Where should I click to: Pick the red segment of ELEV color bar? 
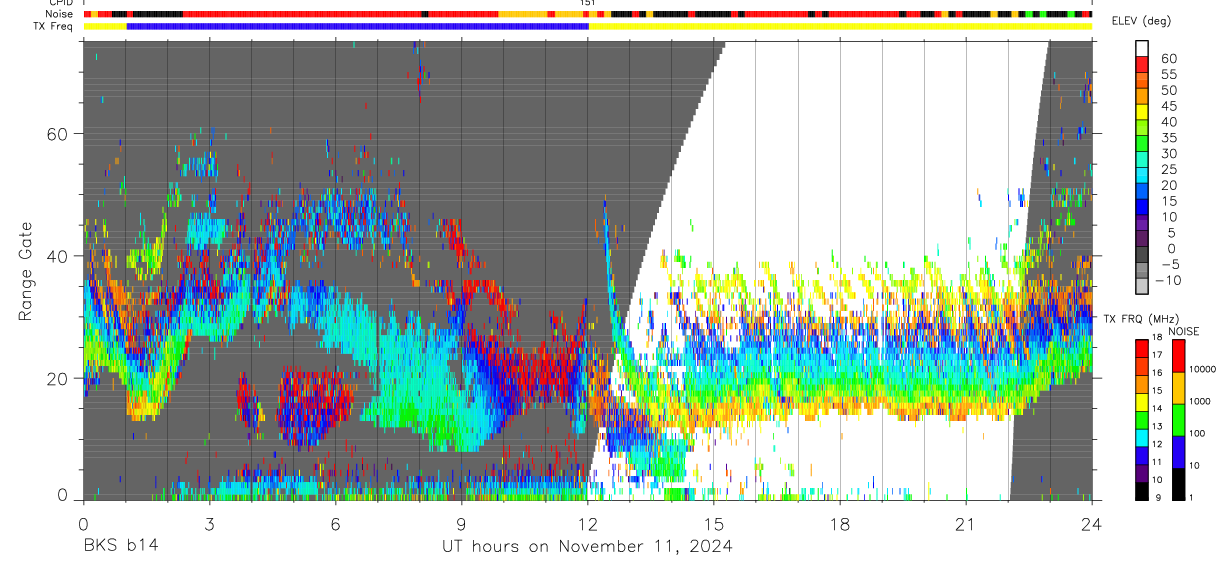coord(1143,65)
